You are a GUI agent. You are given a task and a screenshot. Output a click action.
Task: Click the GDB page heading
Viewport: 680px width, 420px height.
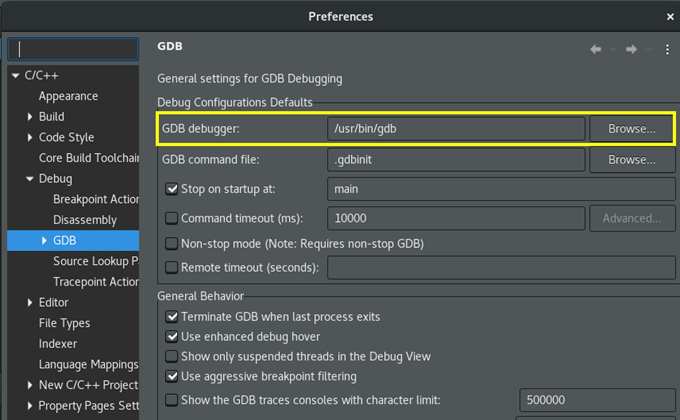(170, 46)
